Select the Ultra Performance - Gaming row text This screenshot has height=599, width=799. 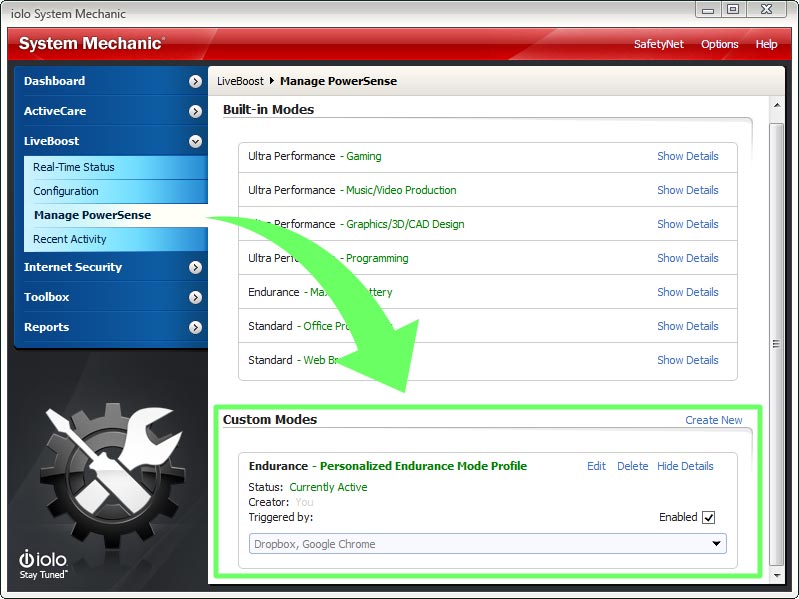(x=314, y=156)
